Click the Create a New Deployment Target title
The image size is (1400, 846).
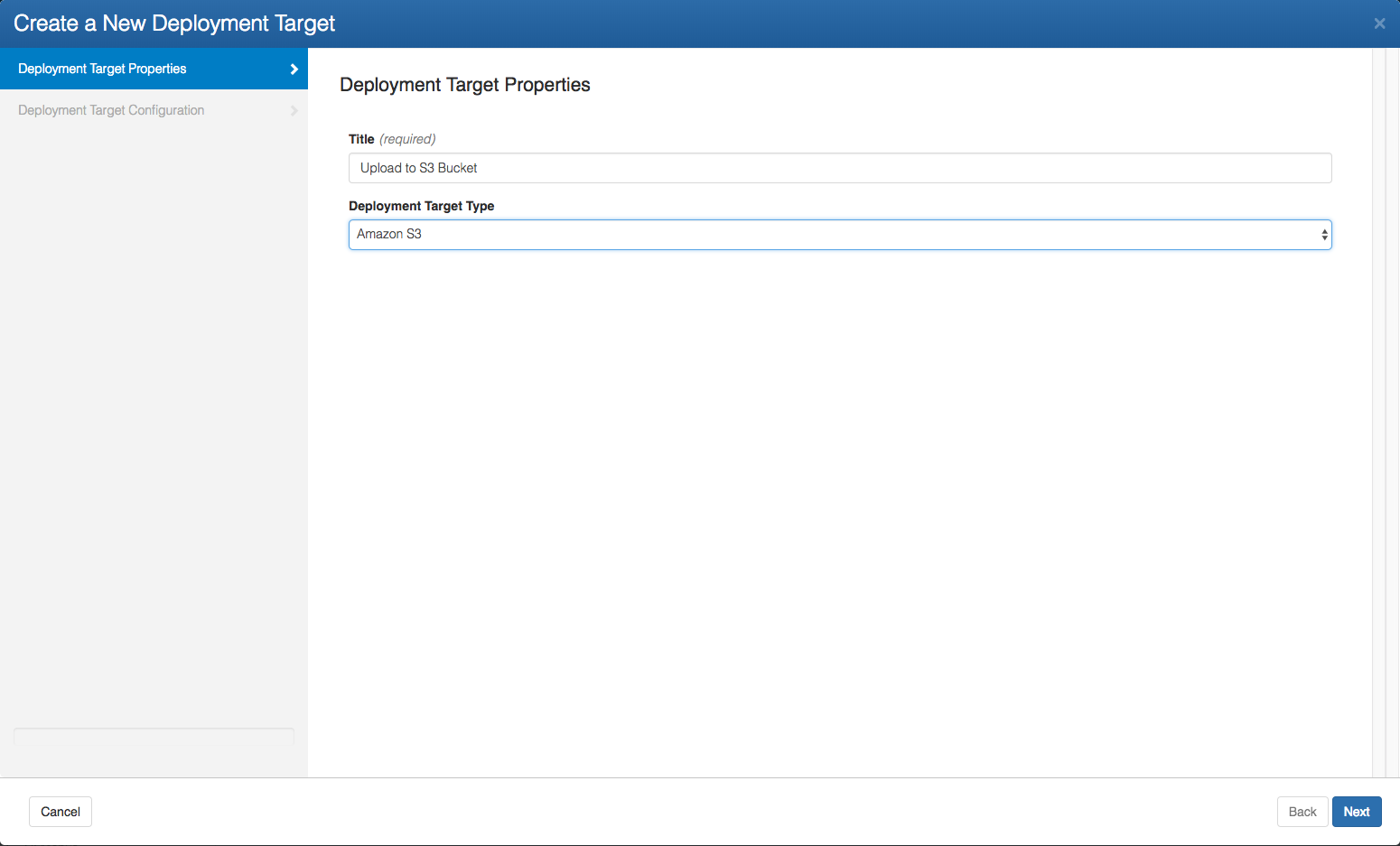[174, 23]
